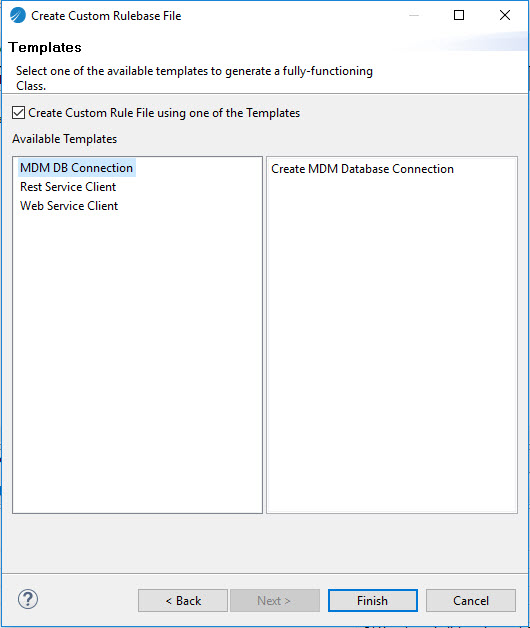Screen dimensions: 530x628
Task: Click empty space in Available Templates list
Action: [x=137, y=360]
